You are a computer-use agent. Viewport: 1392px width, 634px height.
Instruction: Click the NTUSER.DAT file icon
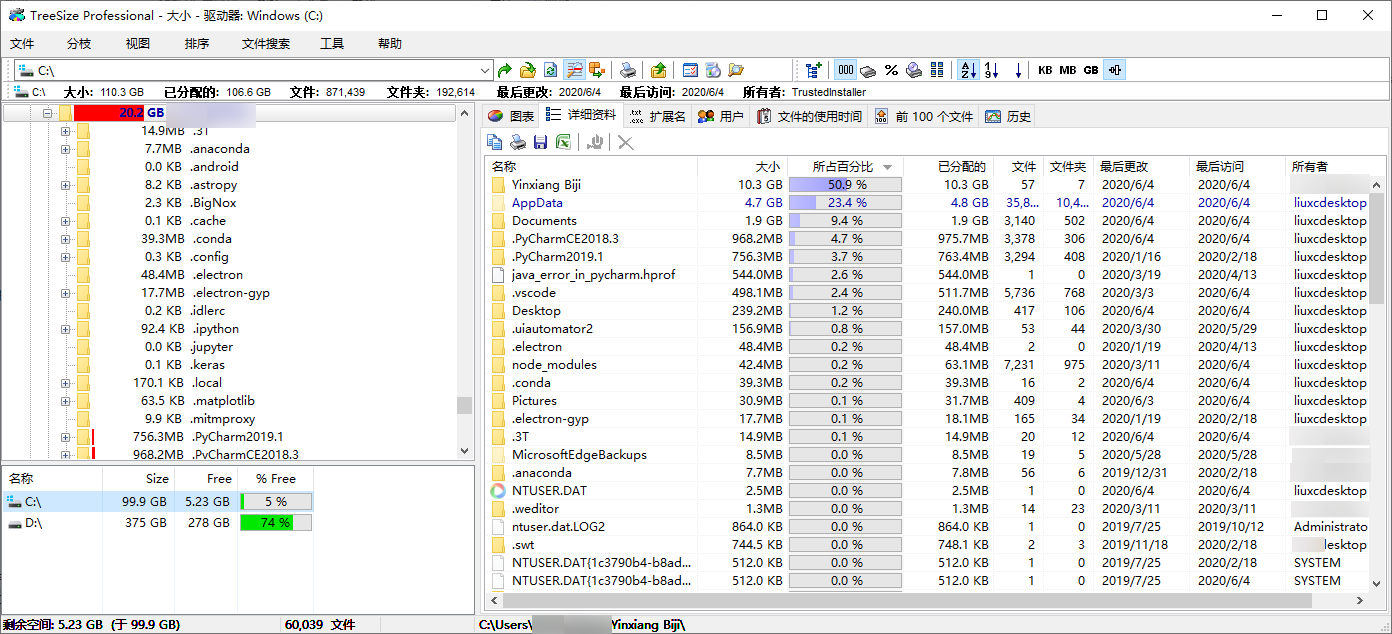coord(498,491)
